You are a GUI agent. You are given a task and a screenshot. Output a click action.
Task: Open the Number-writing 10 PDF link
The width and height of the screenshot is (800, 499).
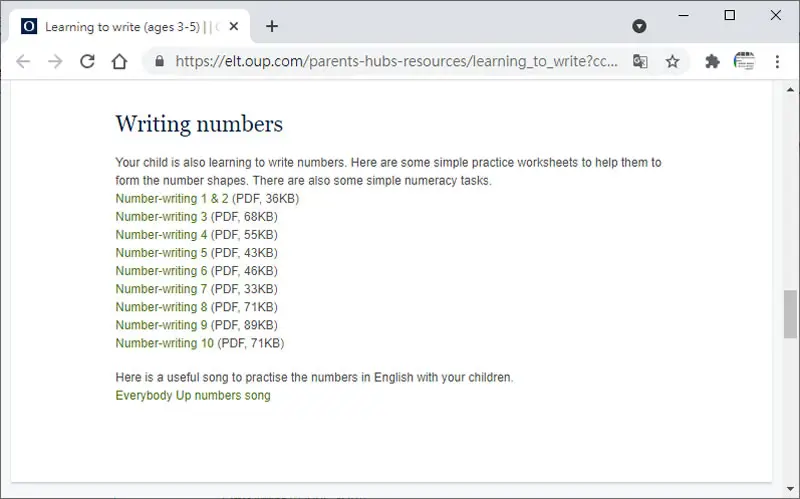(164, 343)
